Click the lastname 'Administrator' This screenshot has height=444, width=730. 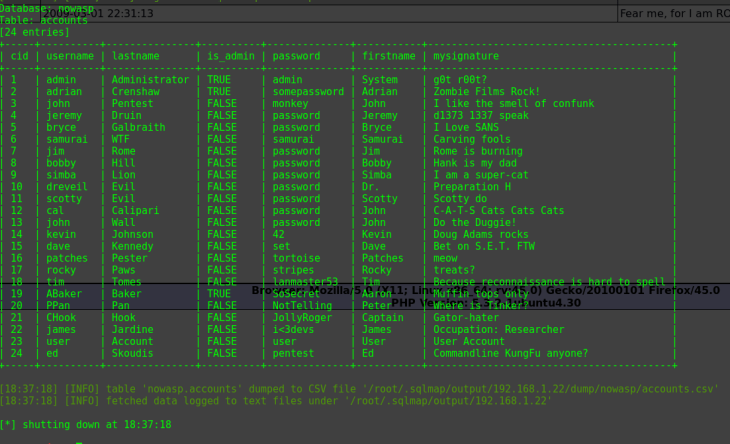150,80
